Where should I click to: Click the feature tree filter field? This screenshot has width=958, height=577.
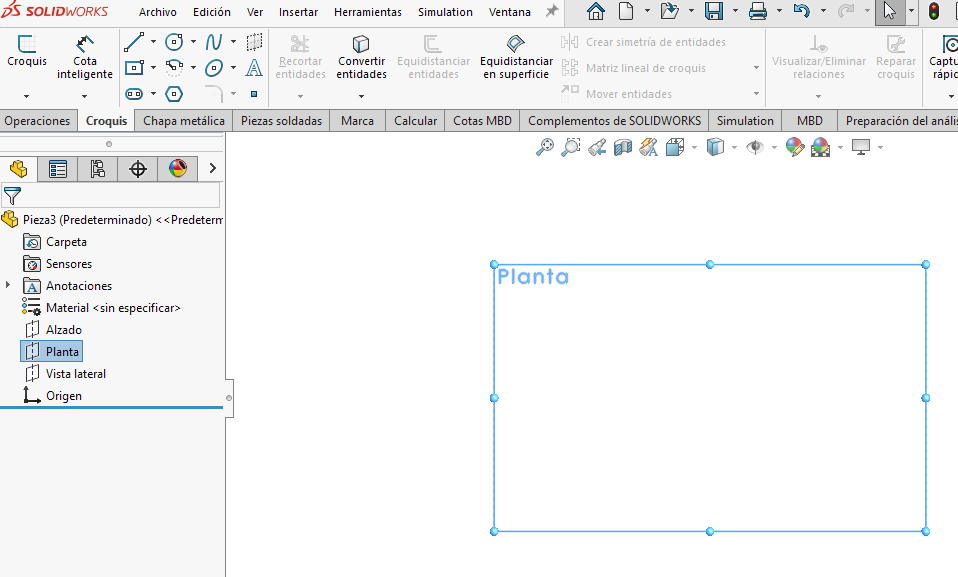(x=110, y=196)
